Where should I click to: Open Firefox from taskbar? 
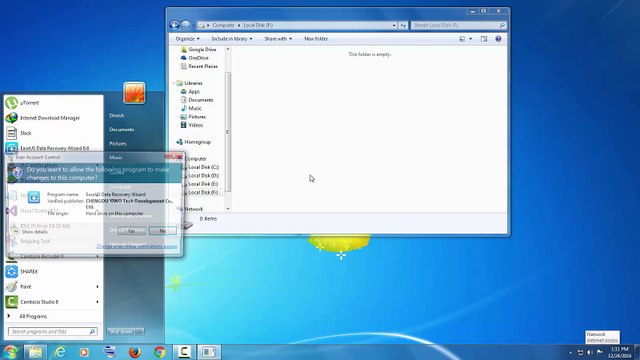tap(134, 352)
